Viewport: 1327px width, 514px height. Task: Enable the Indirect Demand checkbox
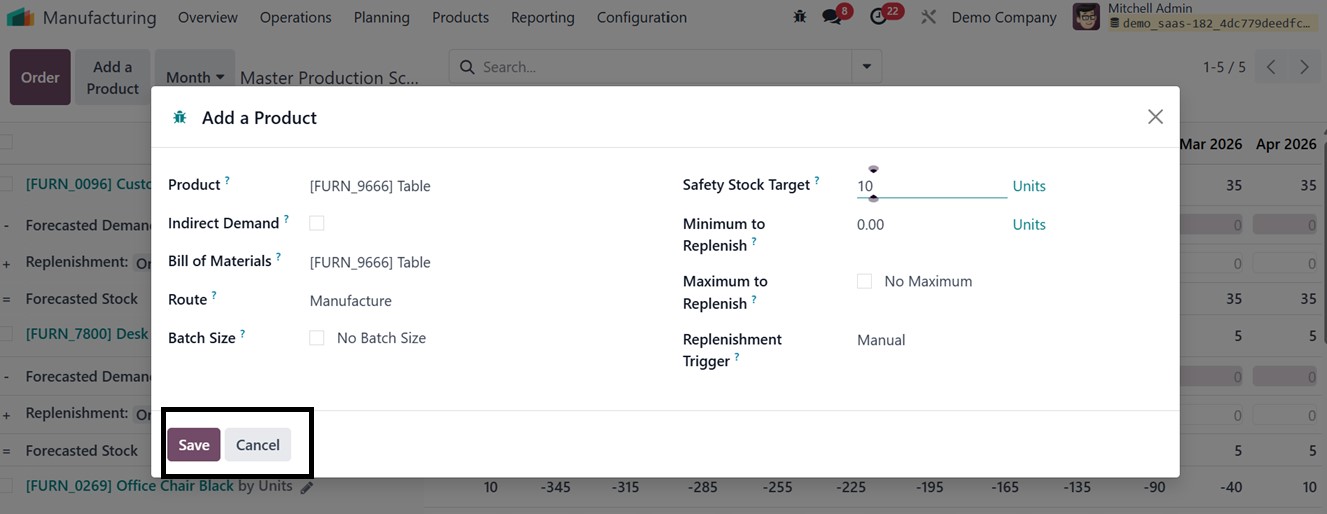point(317,223)
